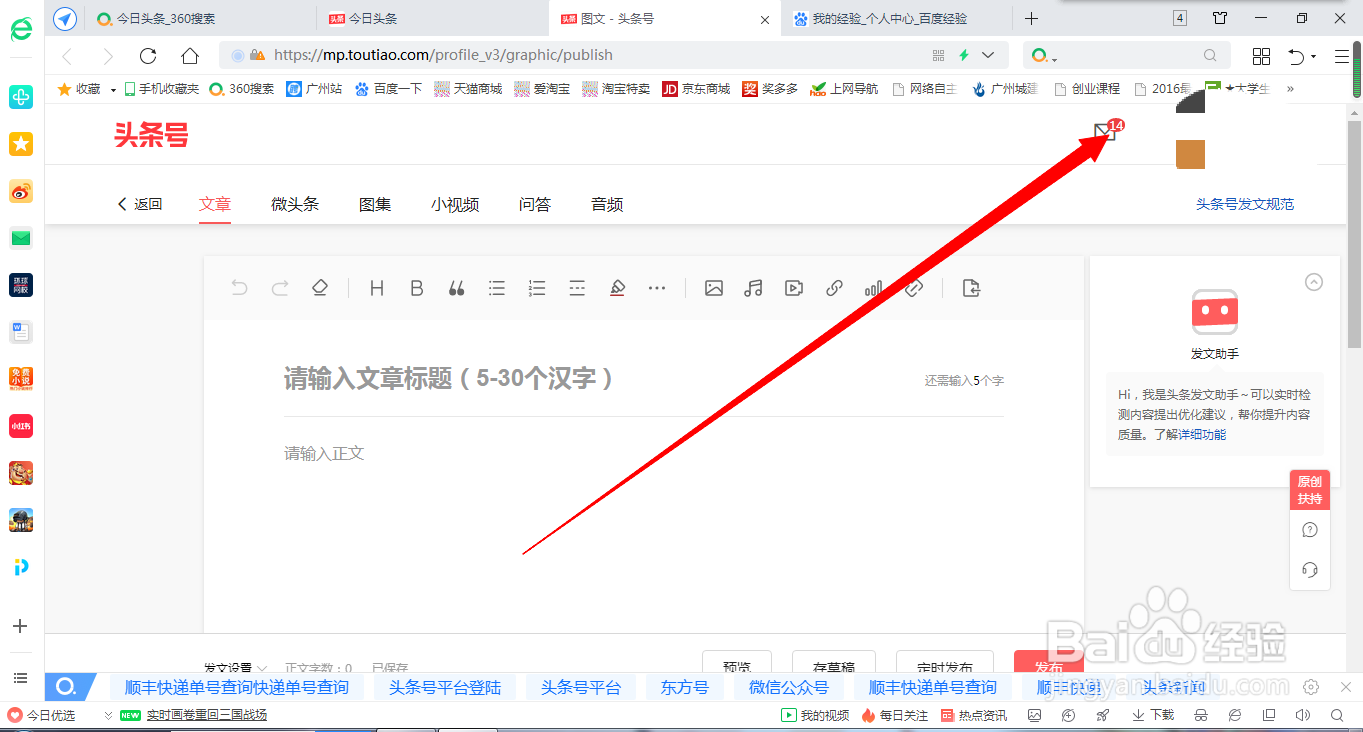The image size is (1363, 732).
Task: Switch to the 问答 tab
Action: pos(536,204)
